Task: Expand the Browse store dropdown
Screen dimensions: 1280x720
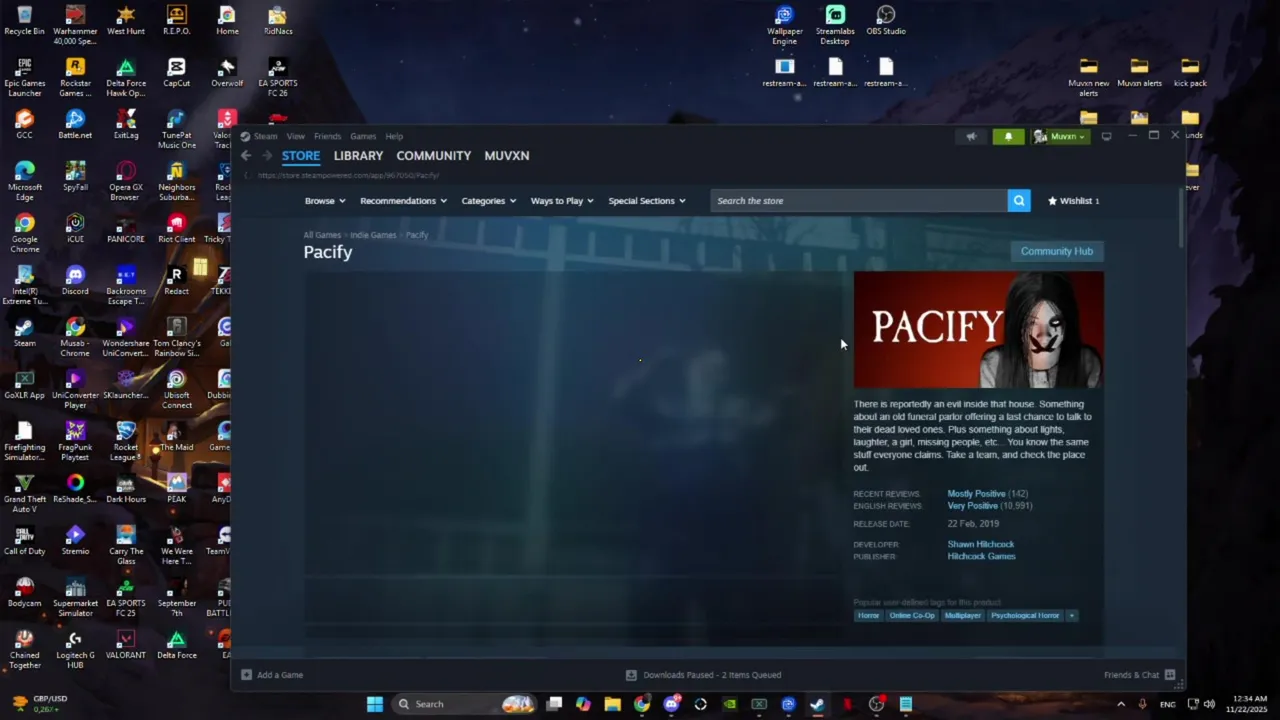Action: point(325,201)
